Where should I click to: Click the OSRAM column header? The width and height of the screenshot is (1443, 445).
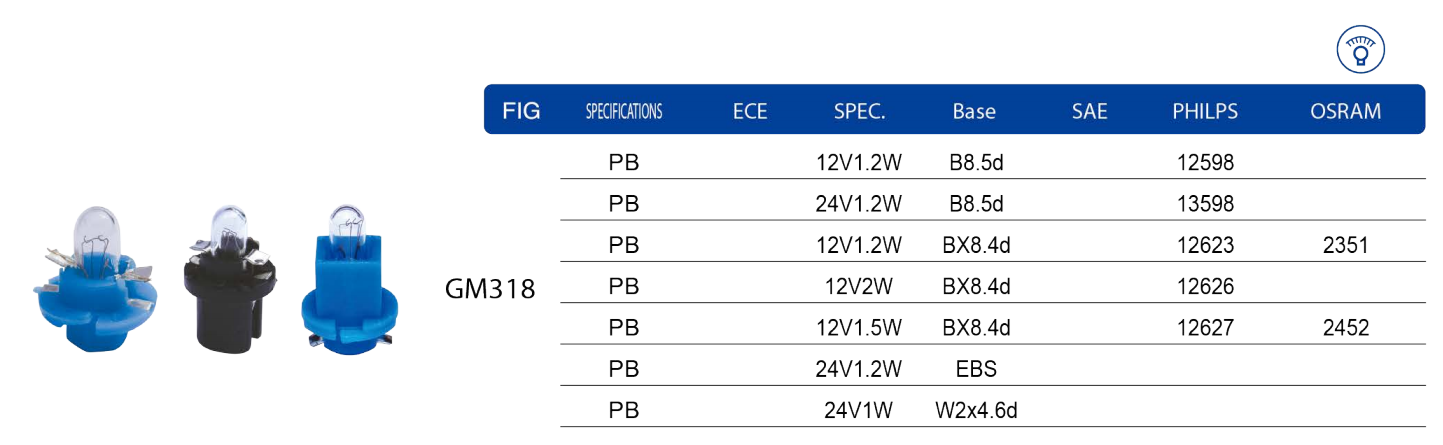[x=1345, y=111]
